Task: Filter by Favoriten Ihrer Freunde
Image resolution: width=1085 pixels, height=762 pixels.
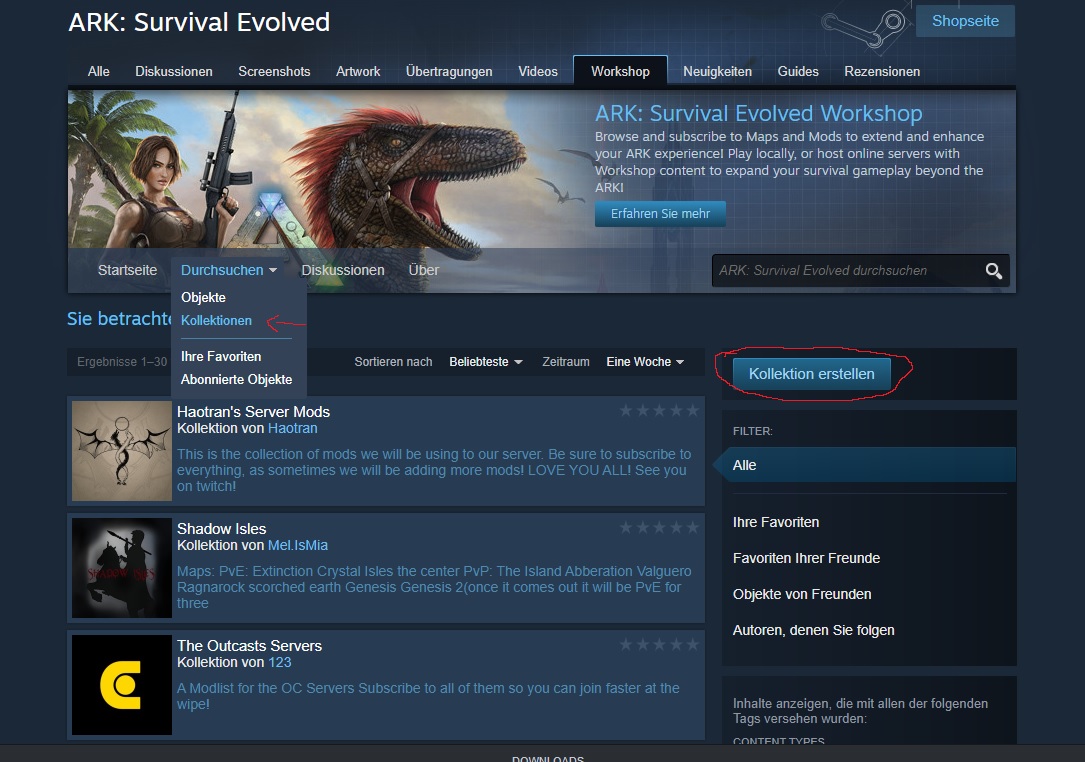Action: (x=806, y=558)
